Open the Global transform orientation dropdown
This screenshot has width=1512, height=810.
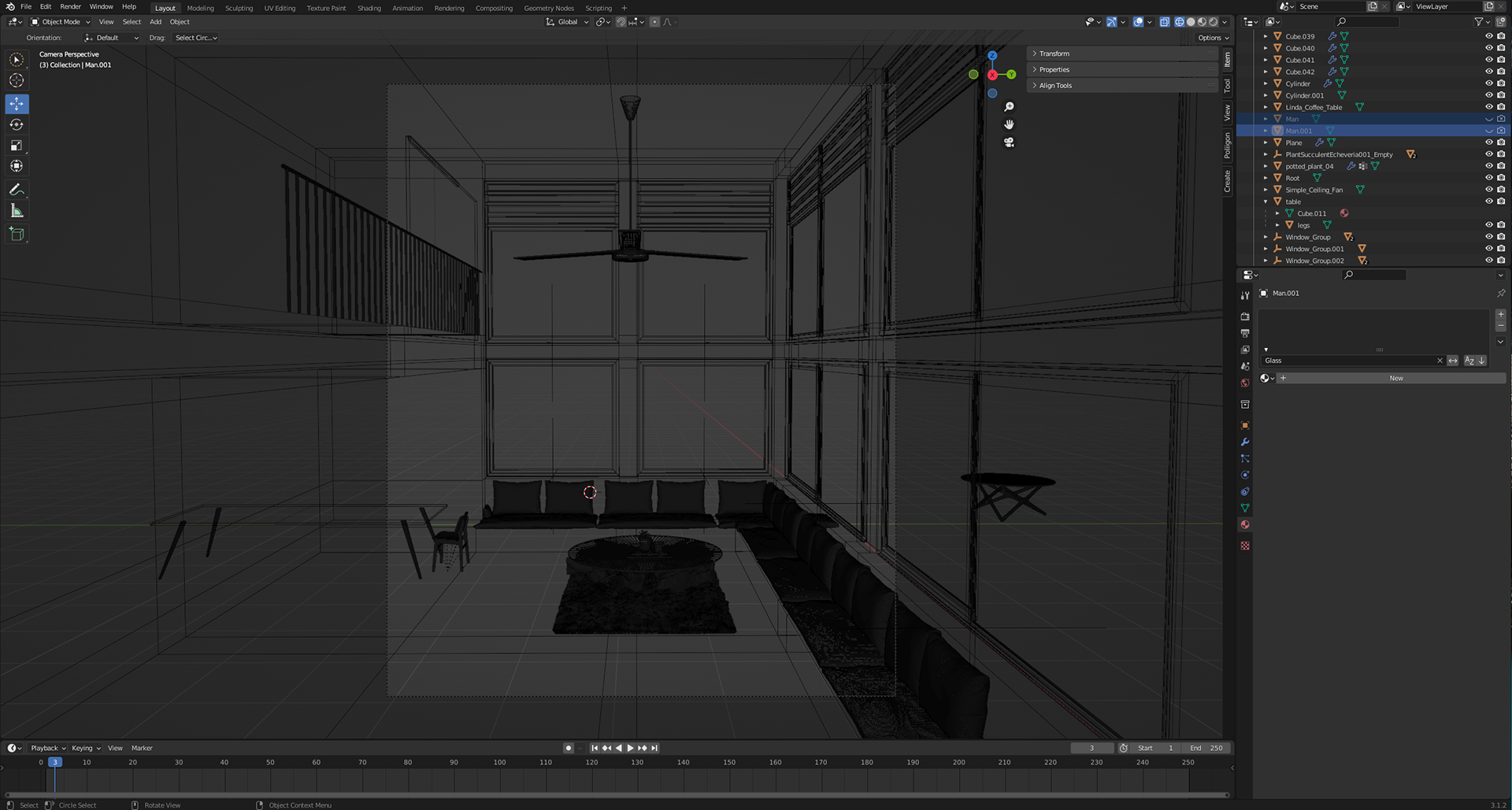click(567, 22)
